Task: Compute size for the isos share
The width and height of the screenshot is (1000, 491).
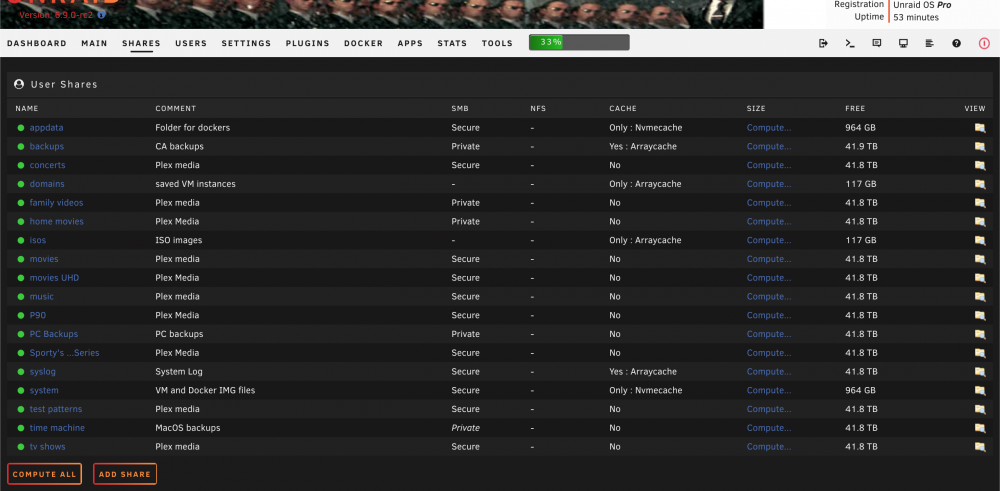Action: tap(769, 240)
